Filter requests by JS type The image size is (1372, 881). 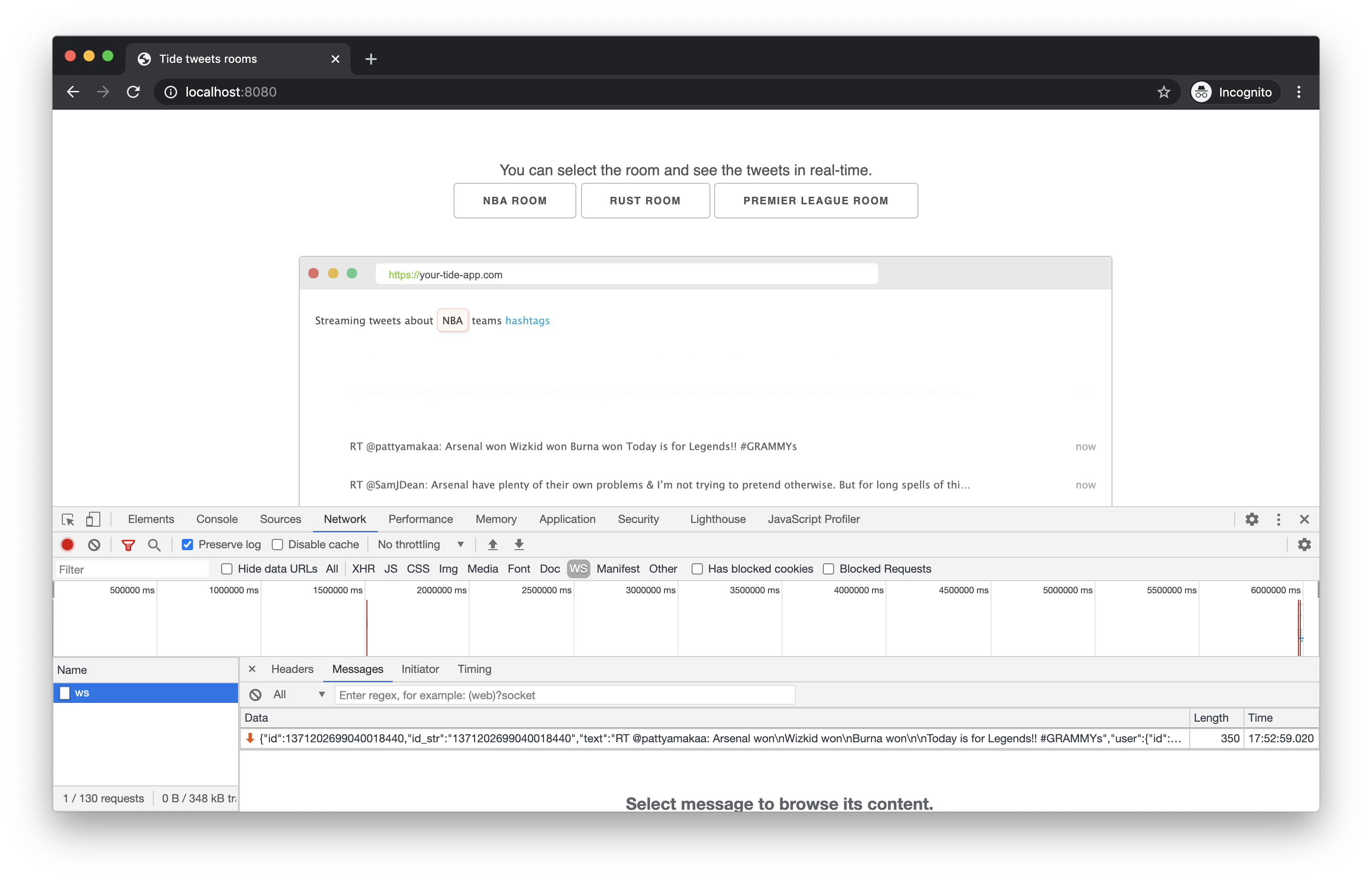pyautogui.click(x=391, y=568)
